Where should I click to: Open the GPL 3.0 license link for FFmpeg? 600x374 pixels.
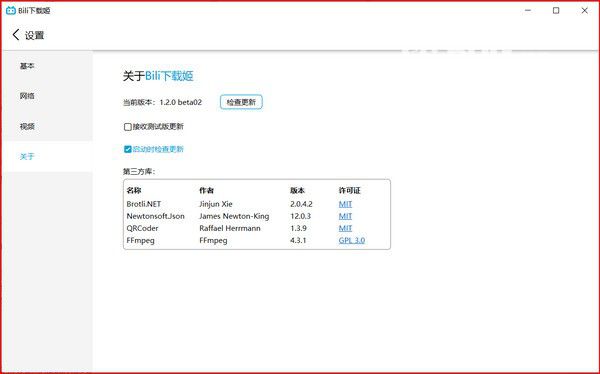click(x=352, y=240)
